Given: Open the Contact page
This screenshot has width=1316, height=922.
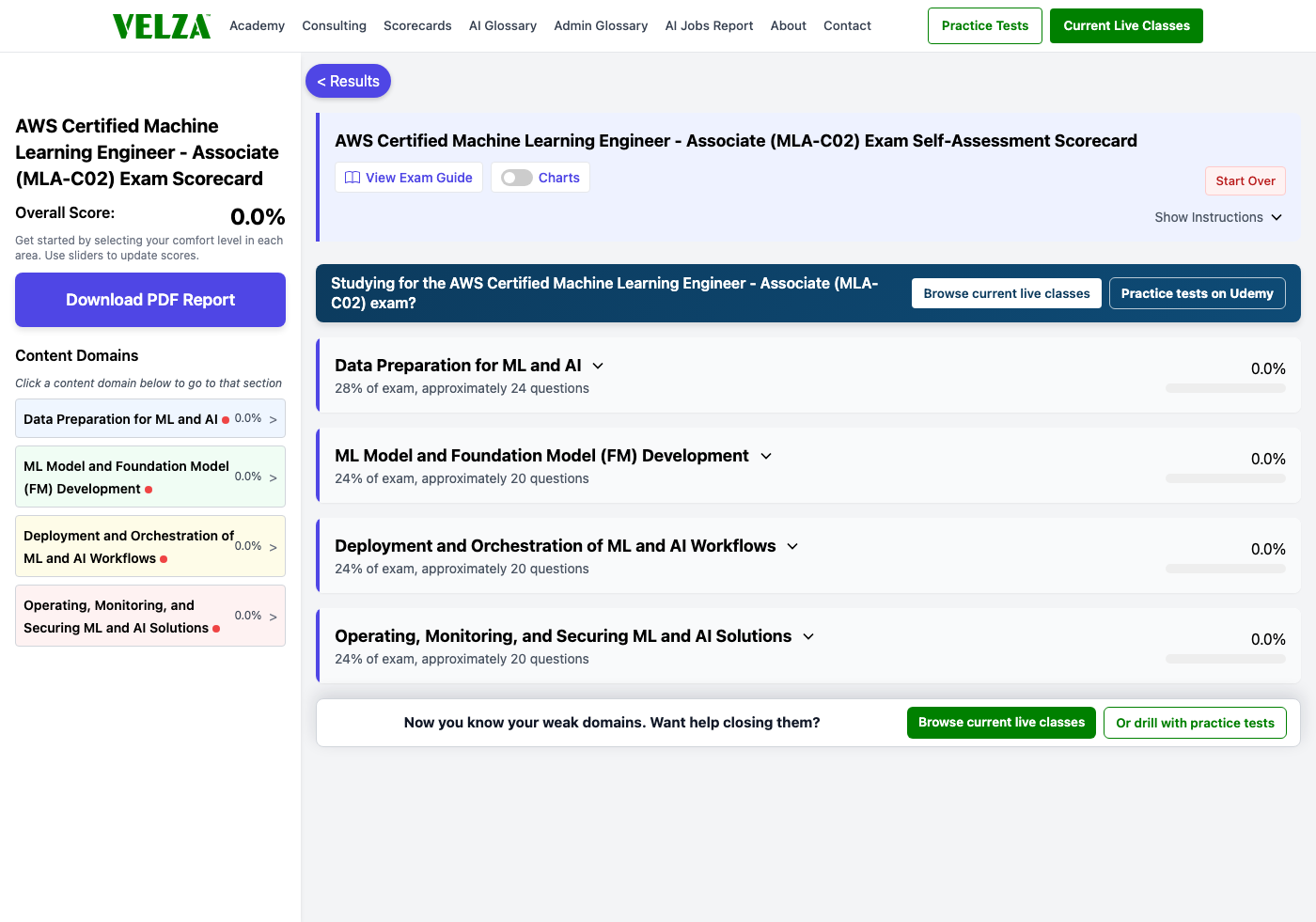Looking at the screenshot, I should [x=847, y=25].
